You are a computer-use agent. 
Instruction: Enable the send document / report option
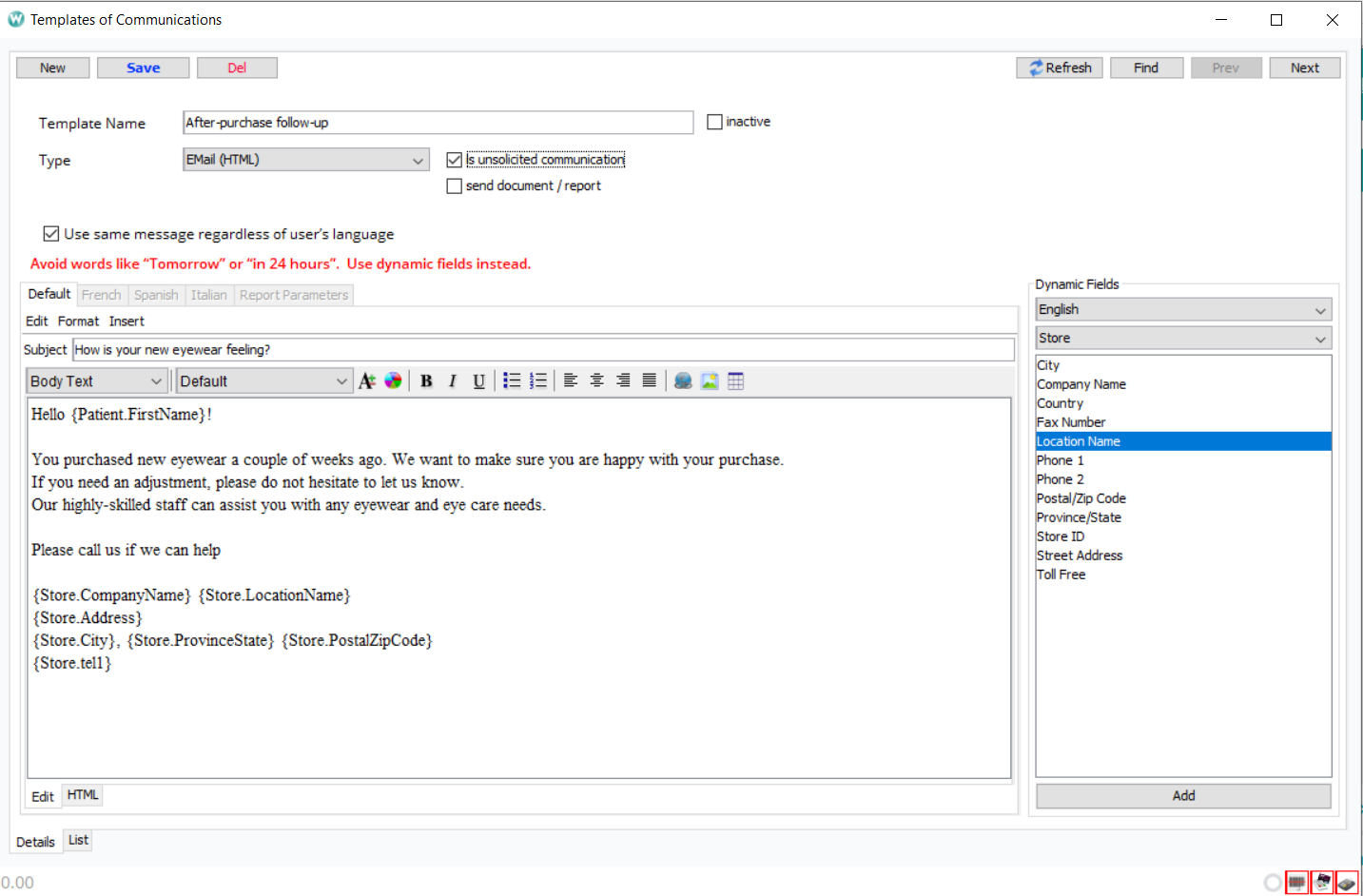pyautogui.click(x=454, y=185)
